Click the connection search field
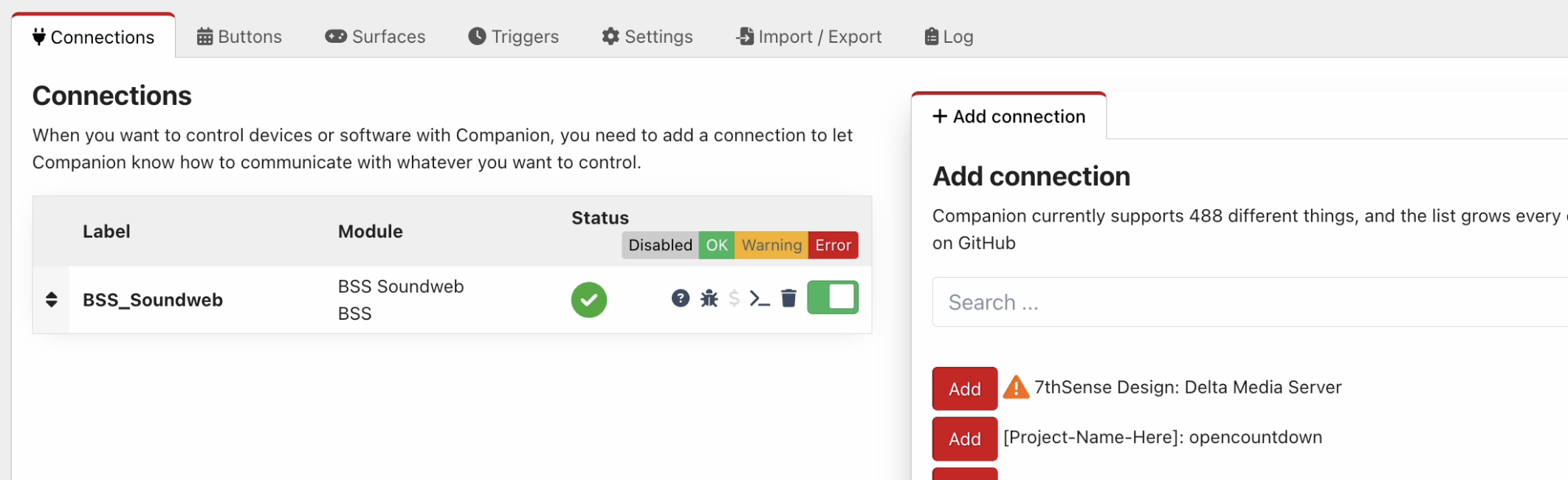The image size is (1568, 480). click(x=1248, y=302)
